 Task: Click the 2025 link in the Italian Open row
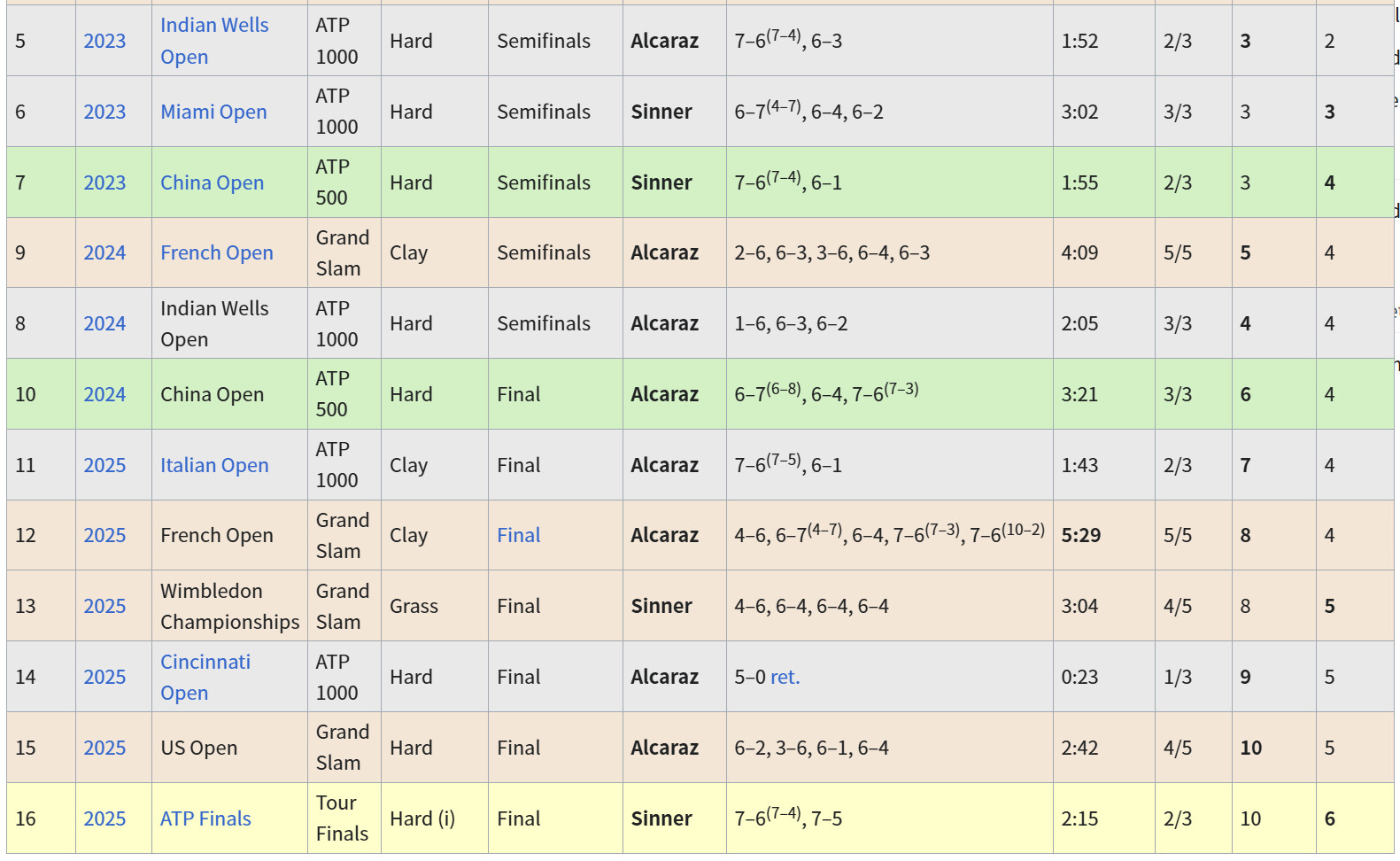[x=104, y=465]
